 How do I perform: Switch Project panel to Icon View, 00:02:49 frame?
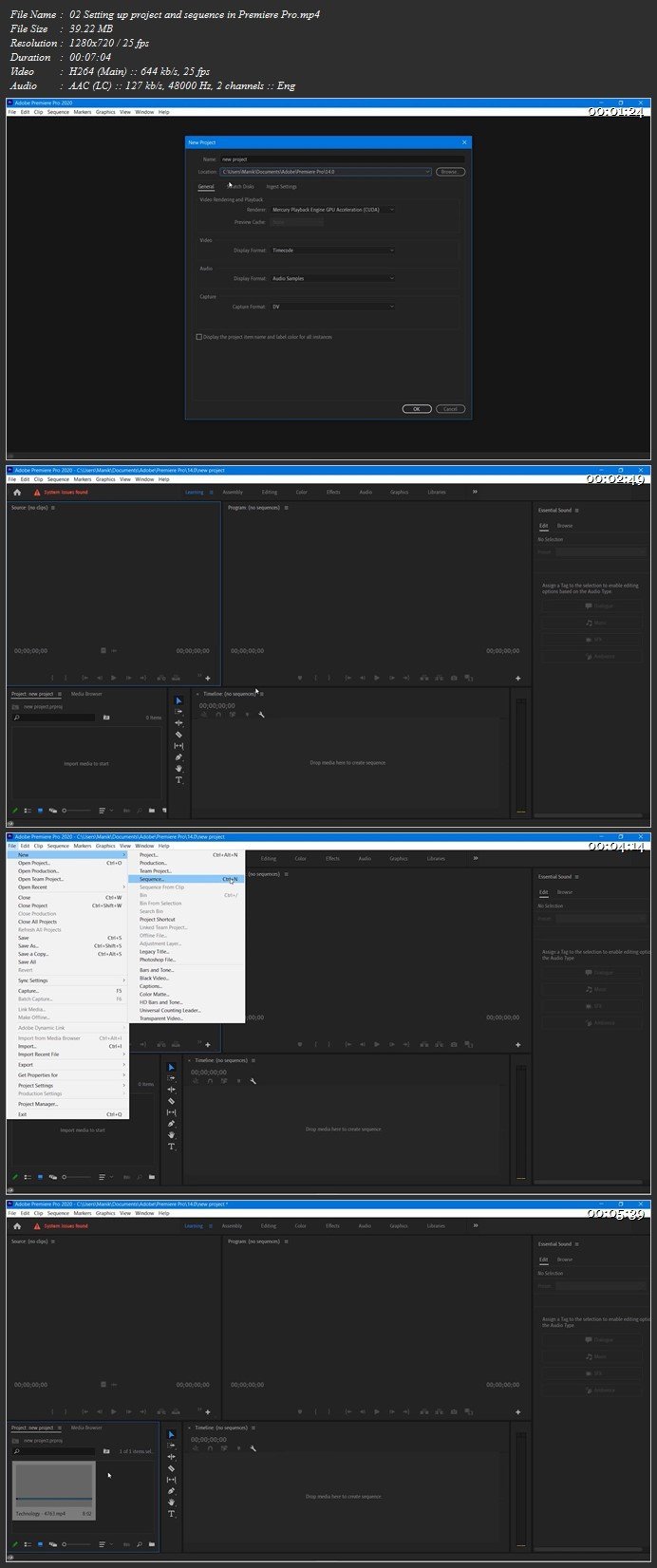(x=40, y=811)
